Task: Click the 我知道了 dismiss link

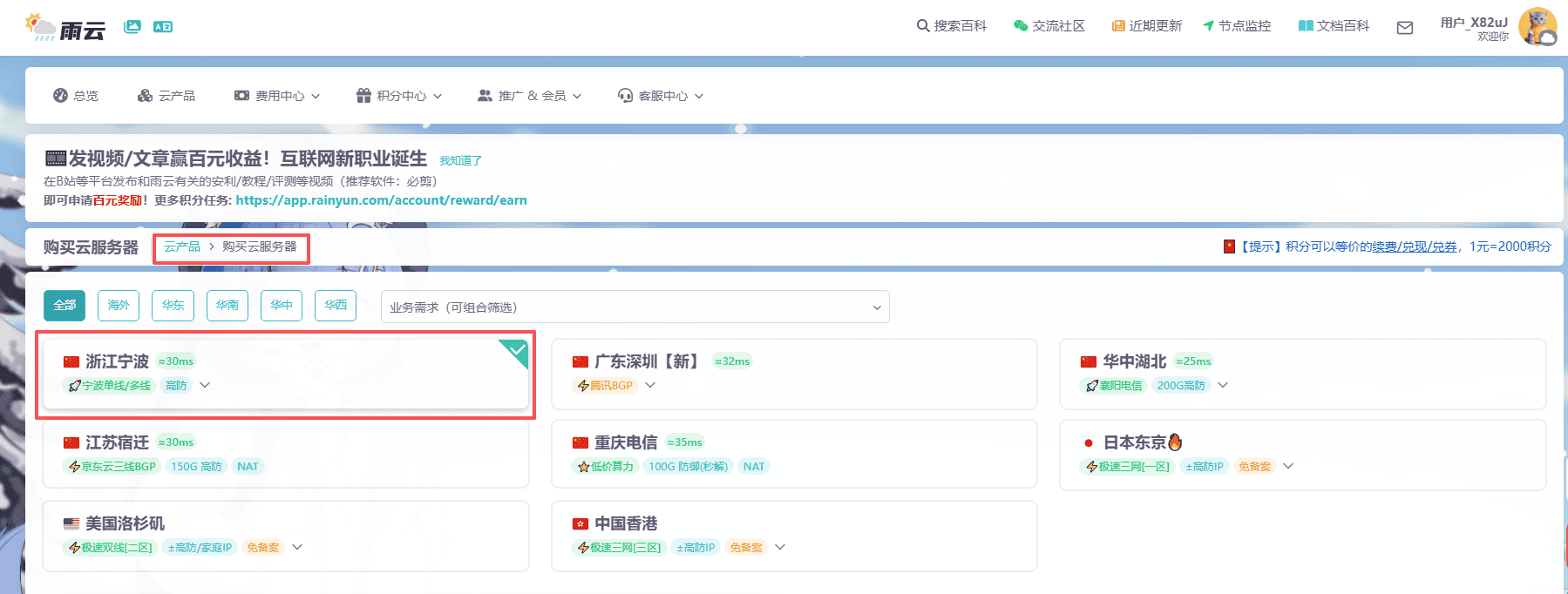Action: tap(460, 160)
